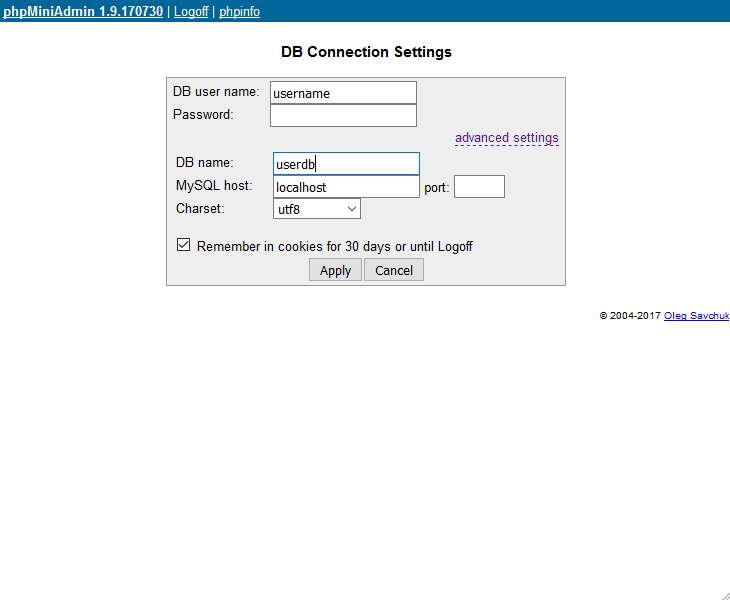This screenshot has height=600, width=730.
Task: Select the MySQL host input field
Action: [x=346, y=187]
